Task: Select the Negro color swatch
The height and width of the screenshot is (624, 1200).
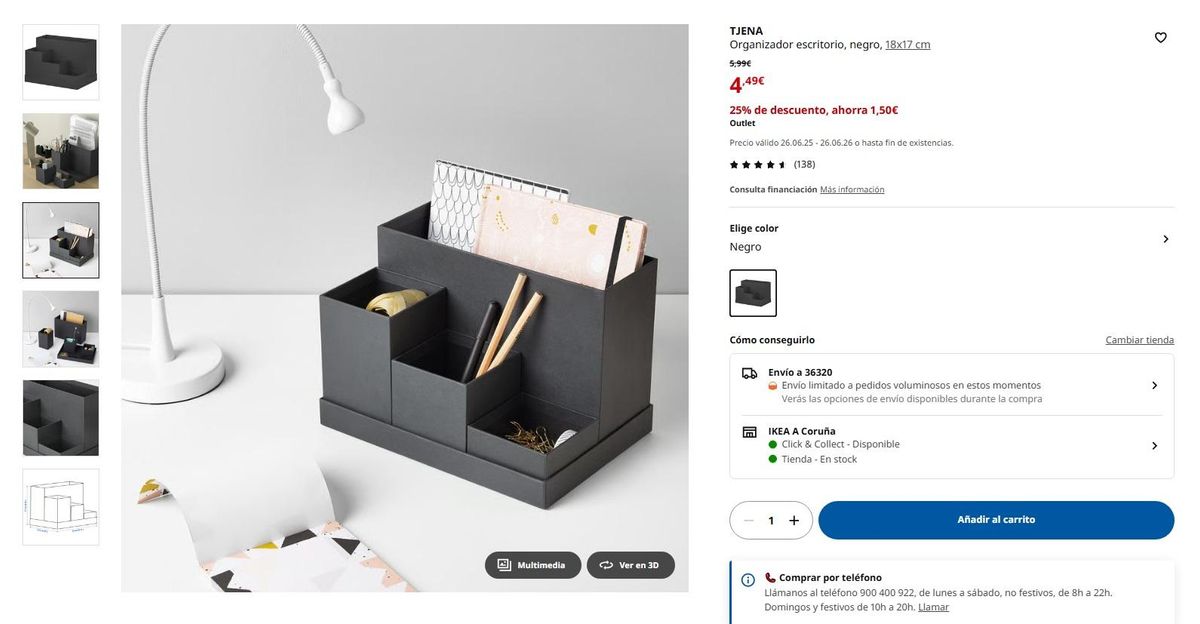Action: tap(753, 293)
